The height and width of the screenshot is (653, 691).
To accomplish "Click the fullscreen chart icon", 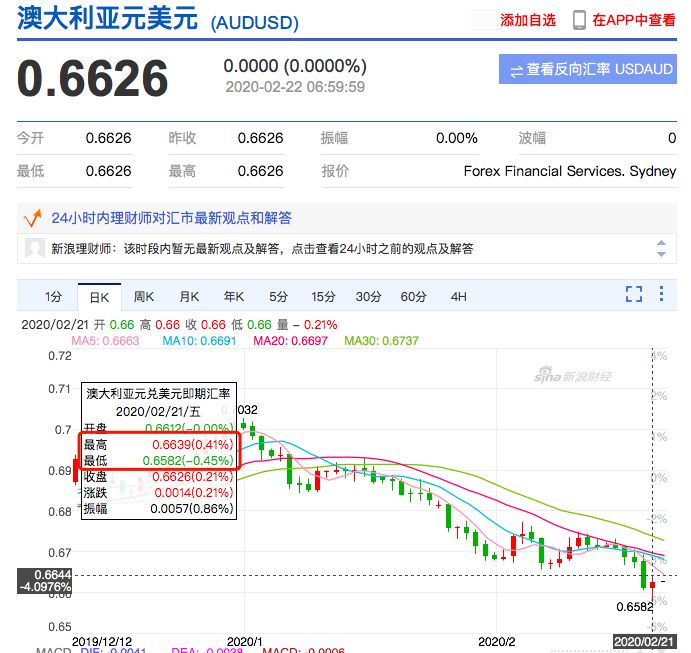I will tap(633, 294).
